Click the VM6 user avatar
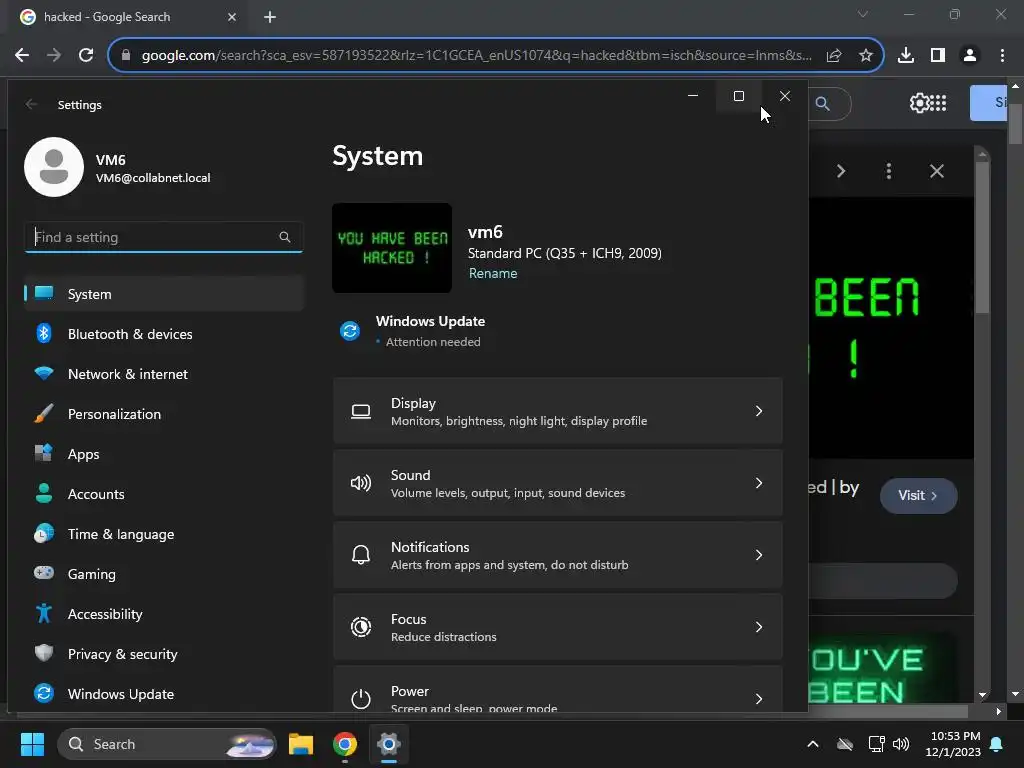1024x768 pixels. pos(54,167)
